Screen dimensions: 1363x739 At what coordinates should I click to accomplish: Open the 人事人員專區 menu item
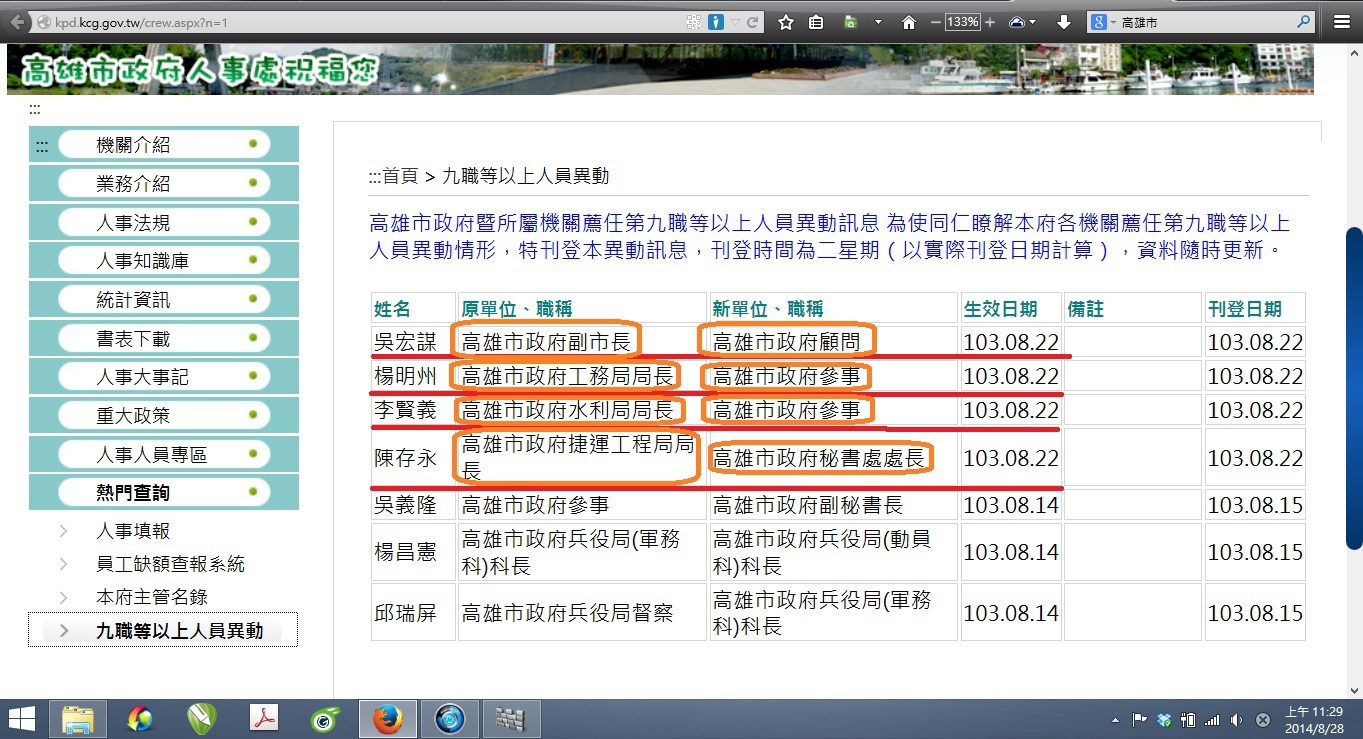click(164, 455)
